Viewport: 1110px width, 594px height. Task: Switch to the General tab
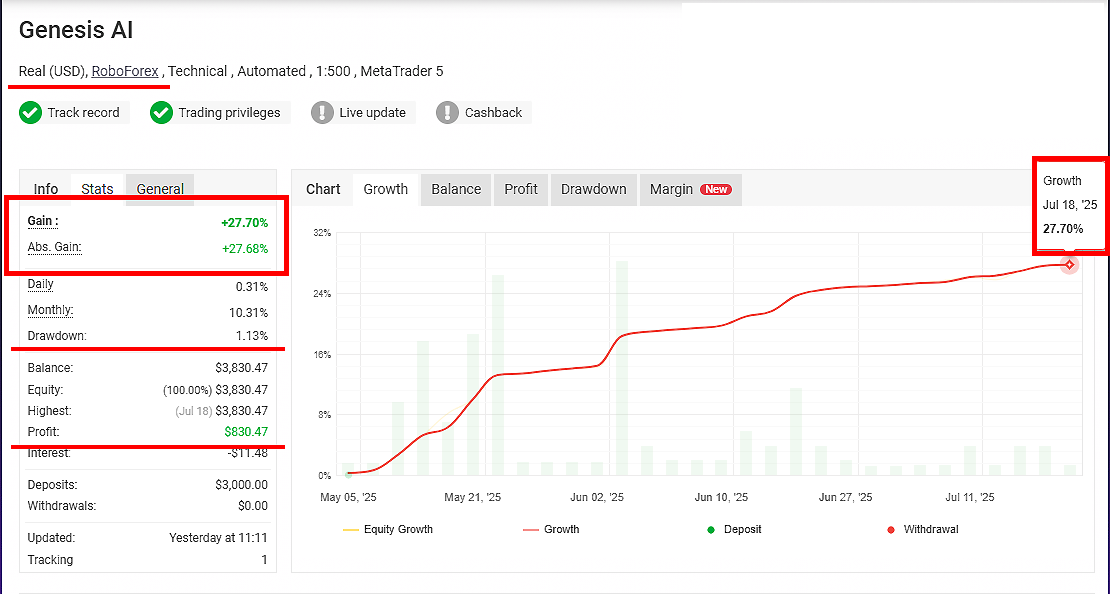160,189
